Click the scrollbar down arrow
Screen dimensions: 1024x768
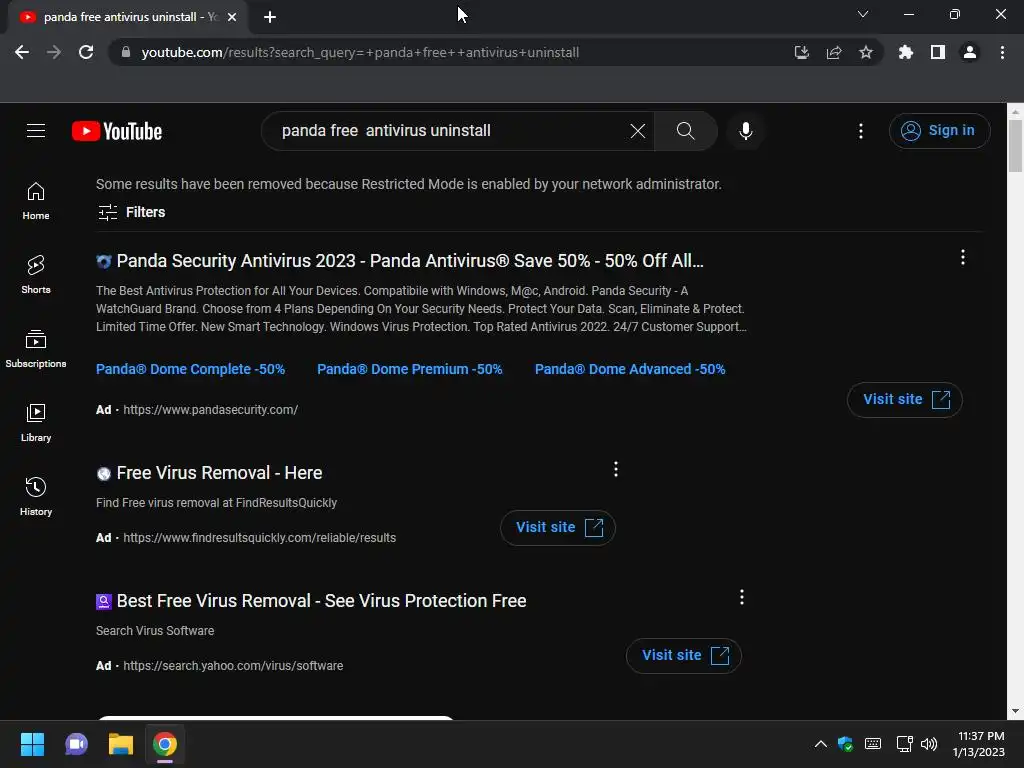tap(1015, 711)
